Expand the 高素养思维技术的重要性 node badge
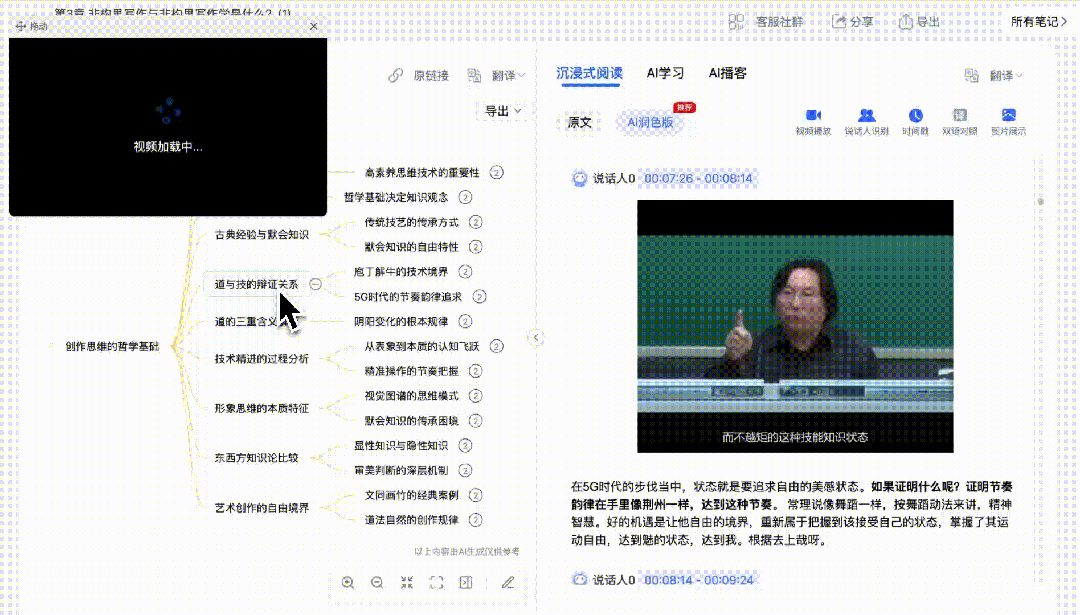This screenshot has width=1080, height=615. (x=497, y=172)
